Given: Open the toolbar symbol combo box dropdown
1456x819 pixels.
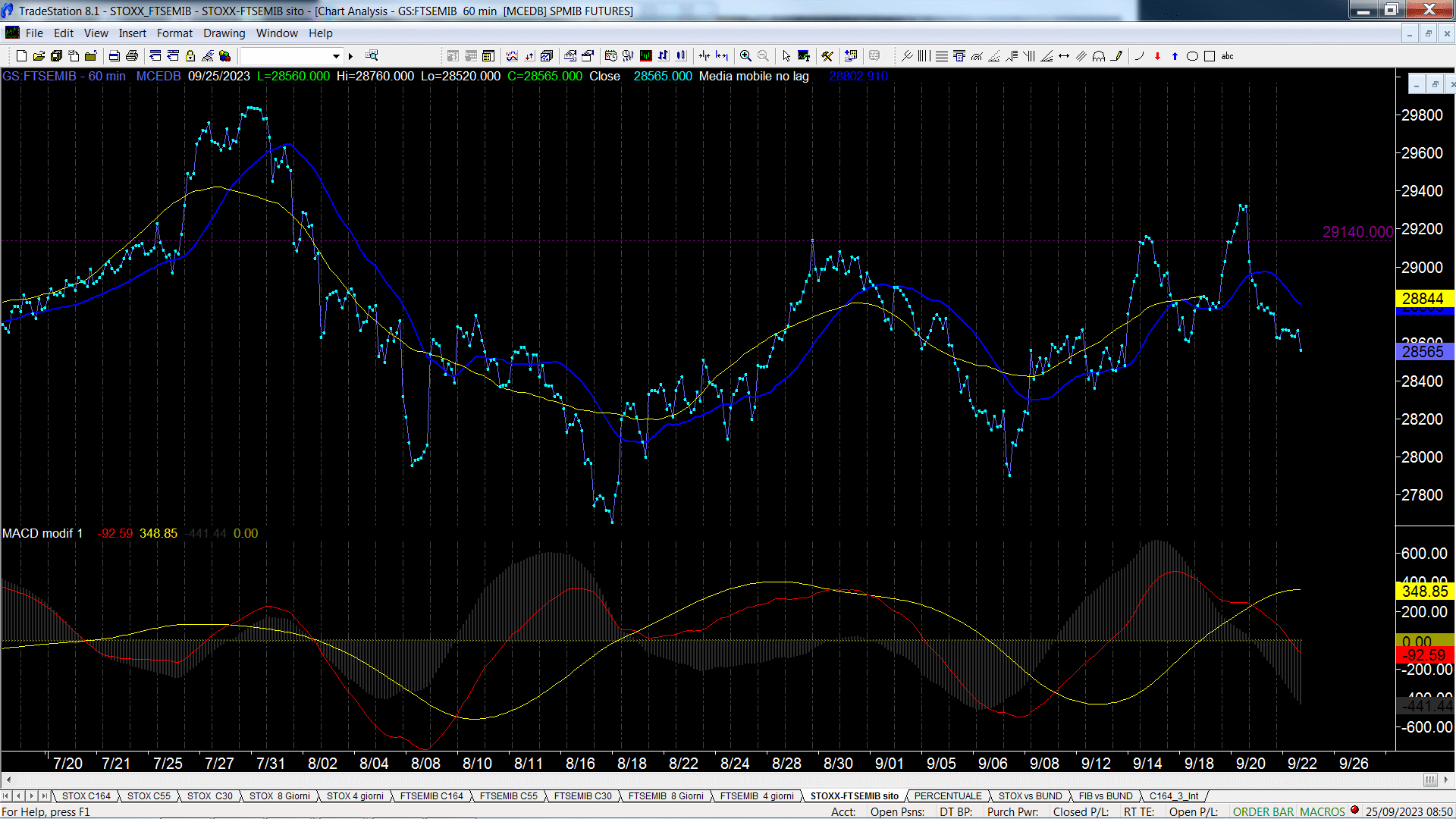Looking at the screenshot, I should pos(336,56).
